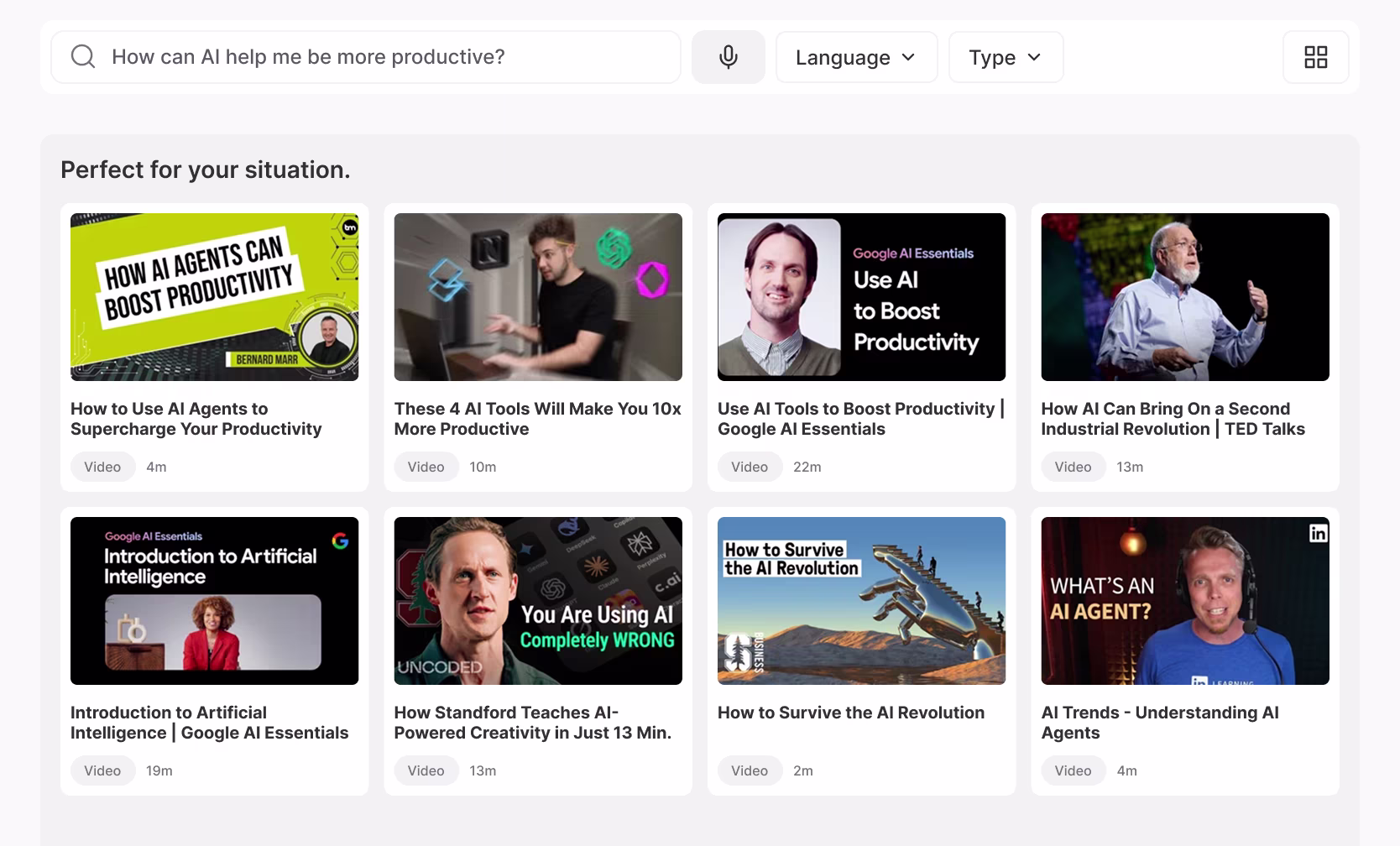Click Video tag on the 22m card
1400x846 pixels.
750,467
